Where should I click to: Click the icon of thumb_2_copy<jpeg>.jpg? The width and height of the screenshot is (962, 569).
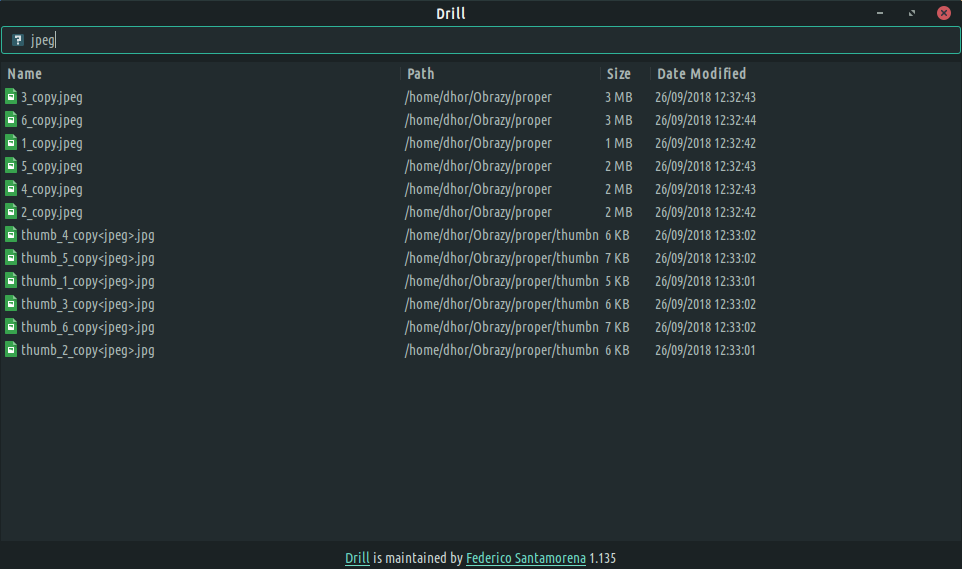point(11,350)
